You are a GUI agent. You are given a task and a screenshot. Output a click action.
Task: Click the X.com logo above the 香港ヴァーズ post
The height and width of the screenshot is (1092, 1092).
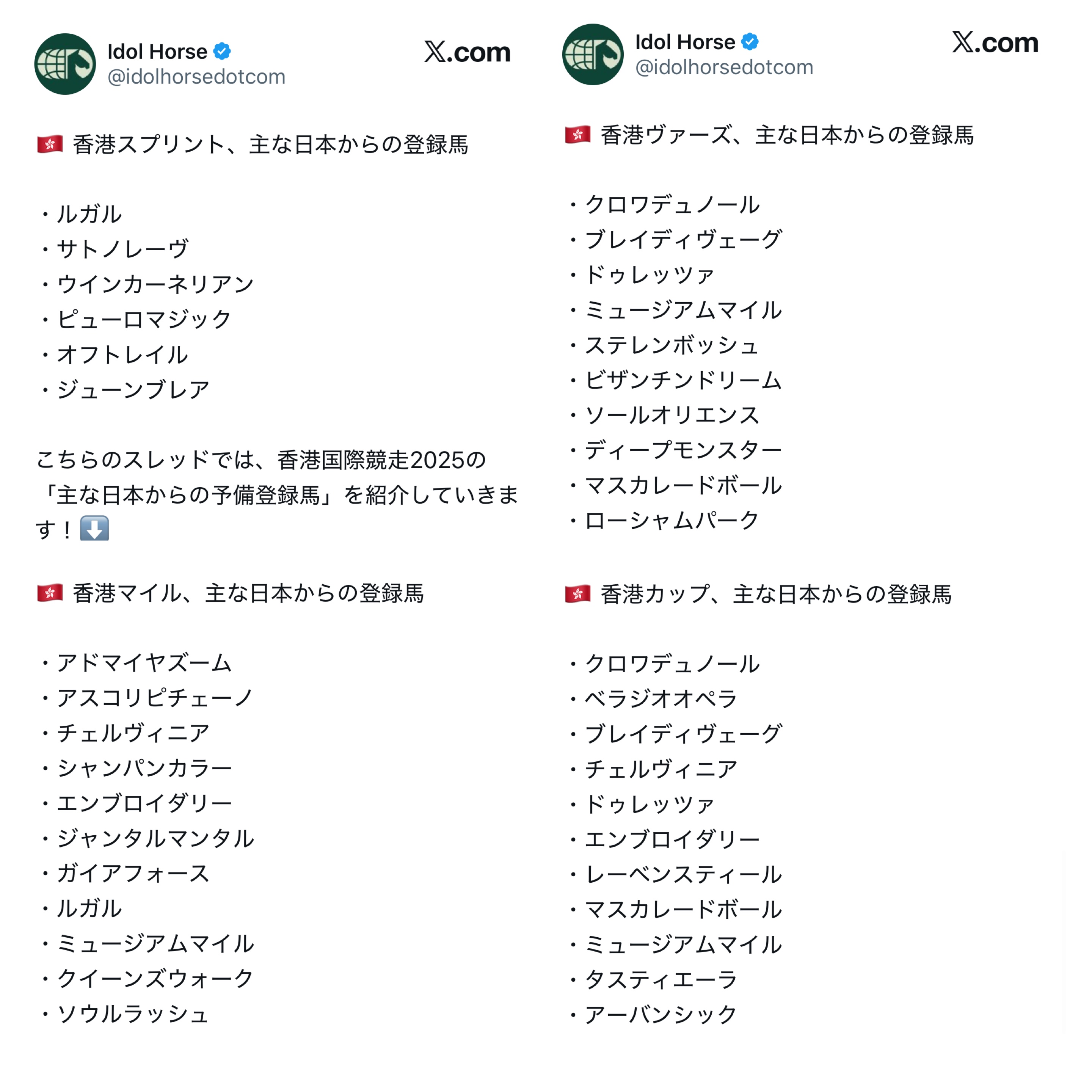pyautogui.click(x=994, y=42)
